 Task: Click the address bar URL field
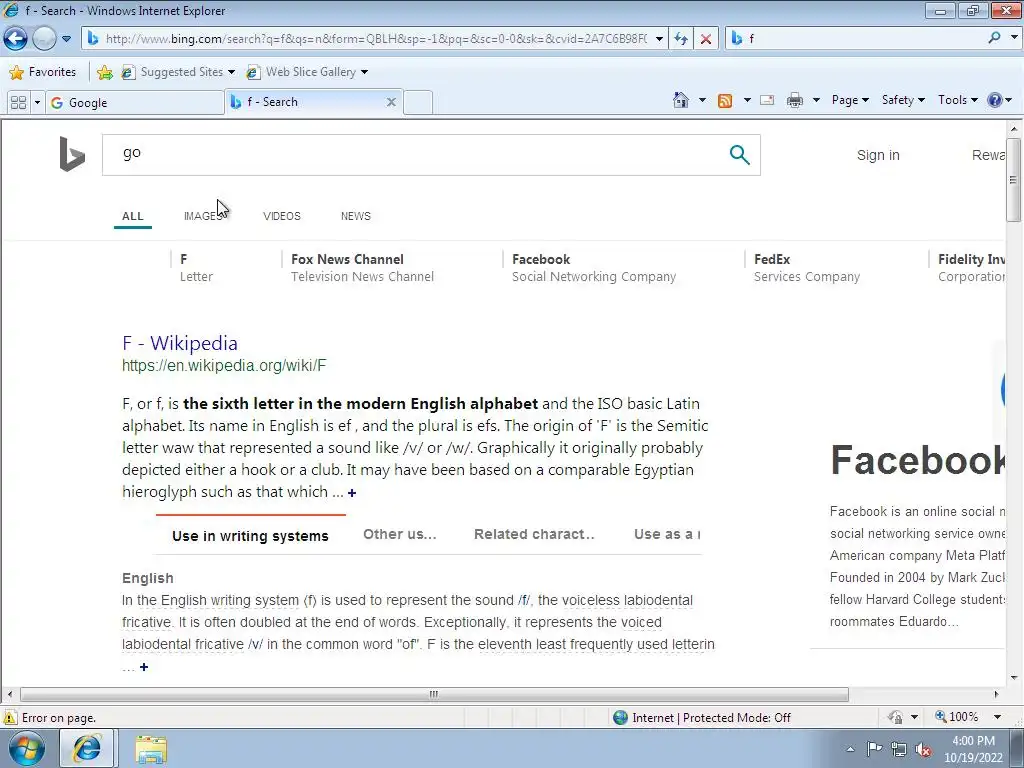(x=376, y=39)
